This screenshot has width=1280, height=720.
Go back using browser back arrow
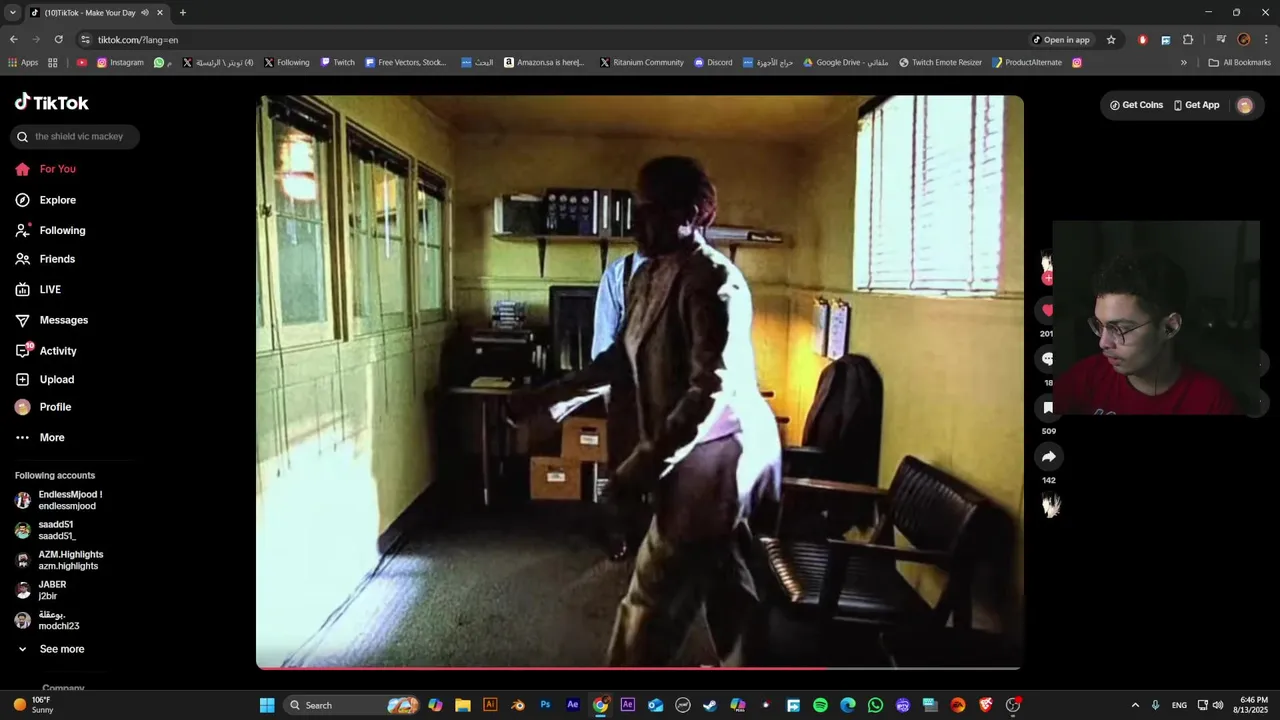click(13, 40)
